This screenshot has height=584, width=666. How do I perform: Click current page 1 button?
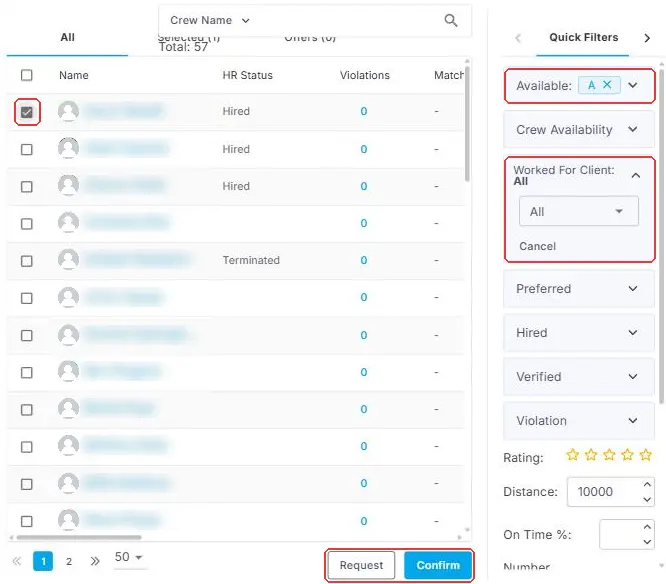(43, 561)
